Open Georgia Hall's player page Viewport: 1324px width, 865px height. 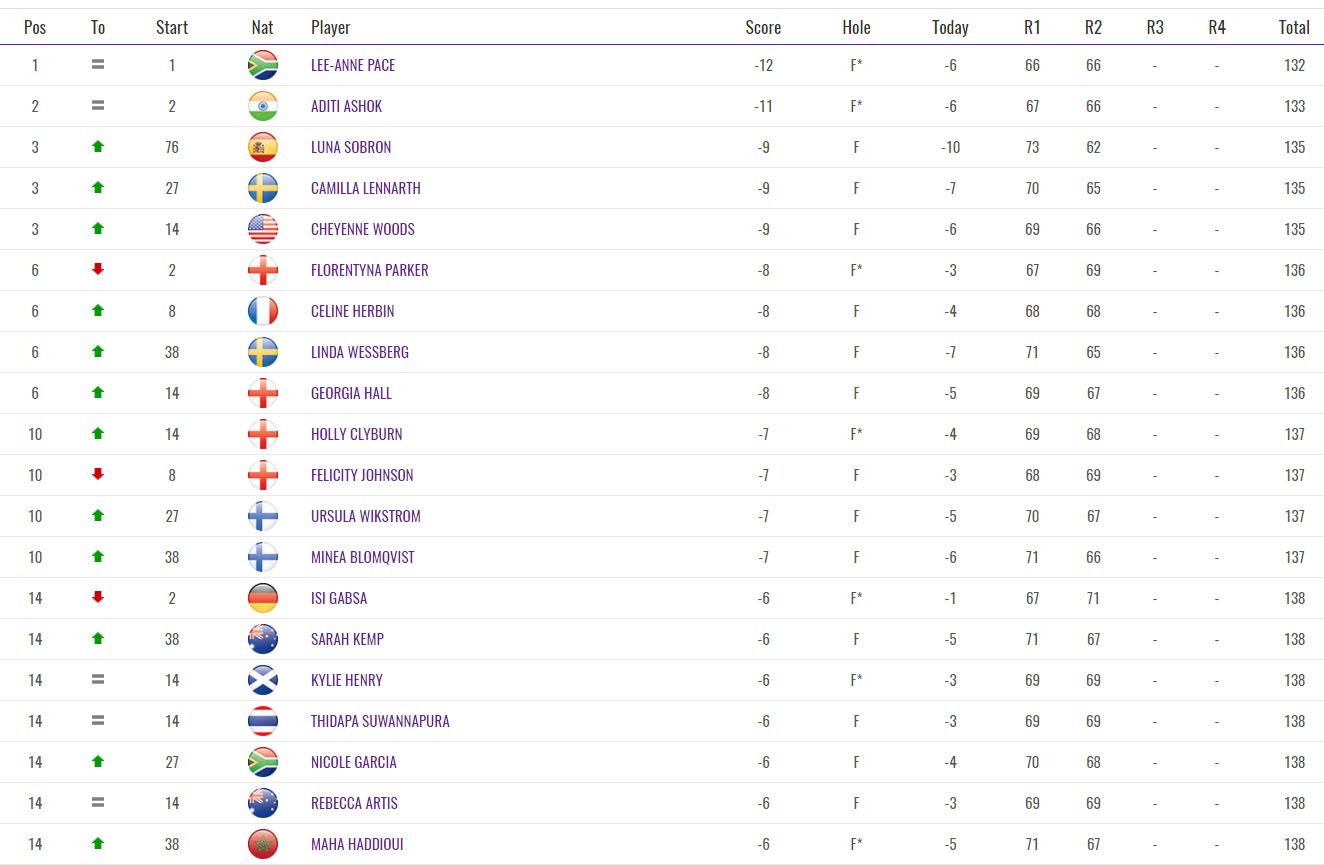pyautogui.click(x=351, y=393)
